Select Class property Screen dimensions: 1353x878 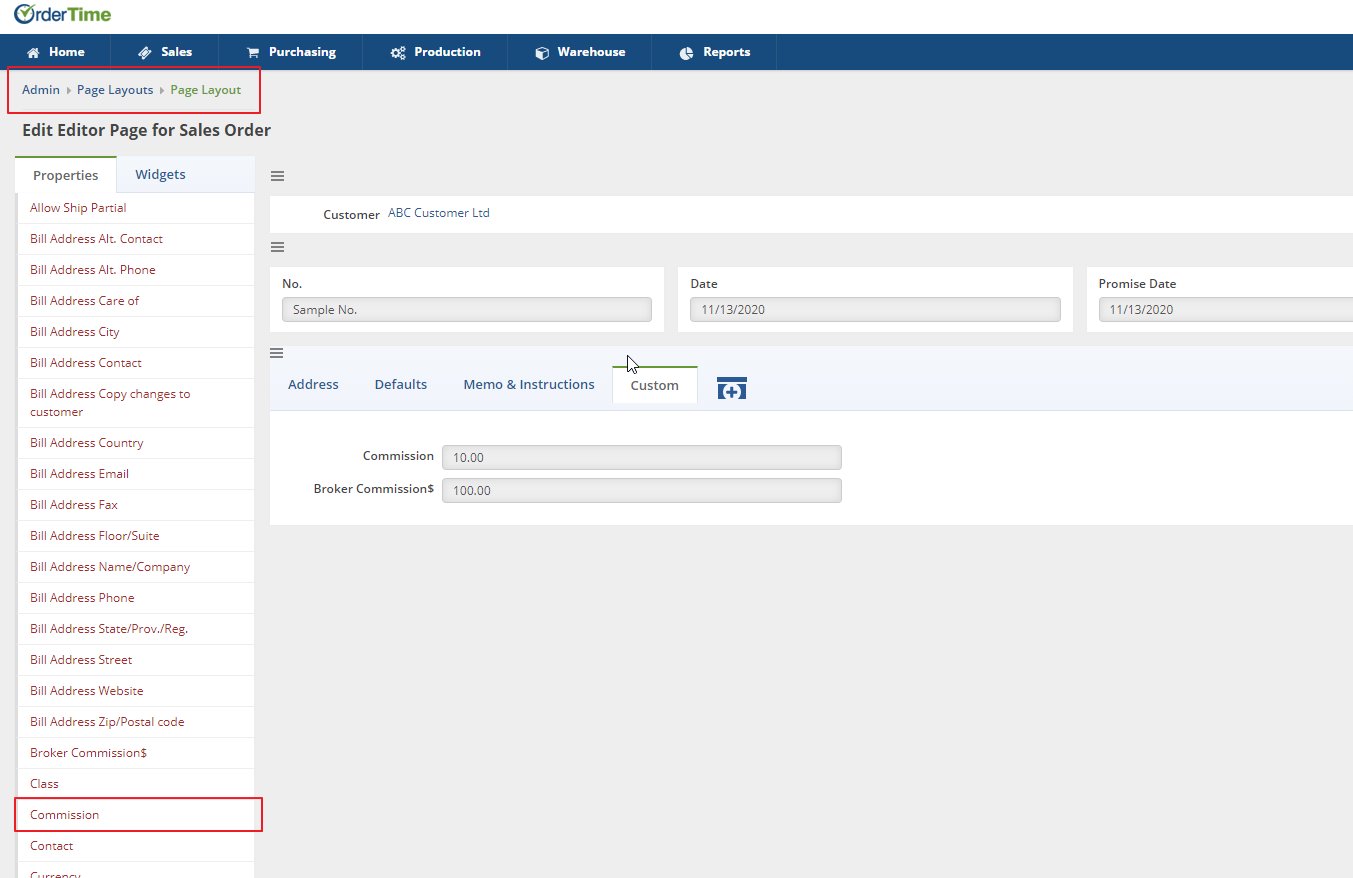pyautogui.click(x=136, y=784)
